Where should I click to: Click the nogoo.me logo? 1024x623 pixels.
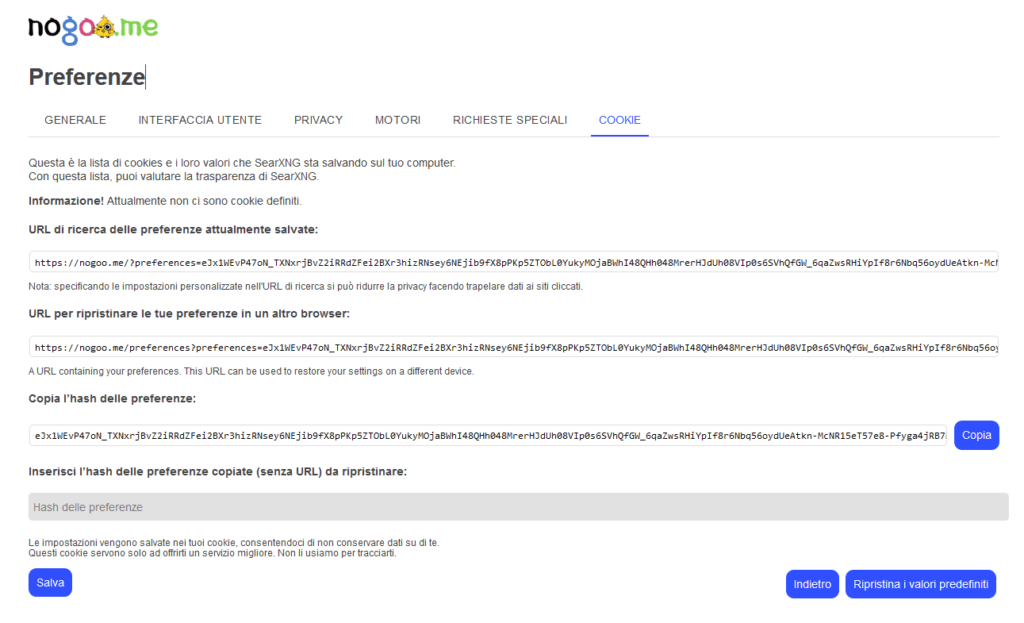click(x=93, y=29)
